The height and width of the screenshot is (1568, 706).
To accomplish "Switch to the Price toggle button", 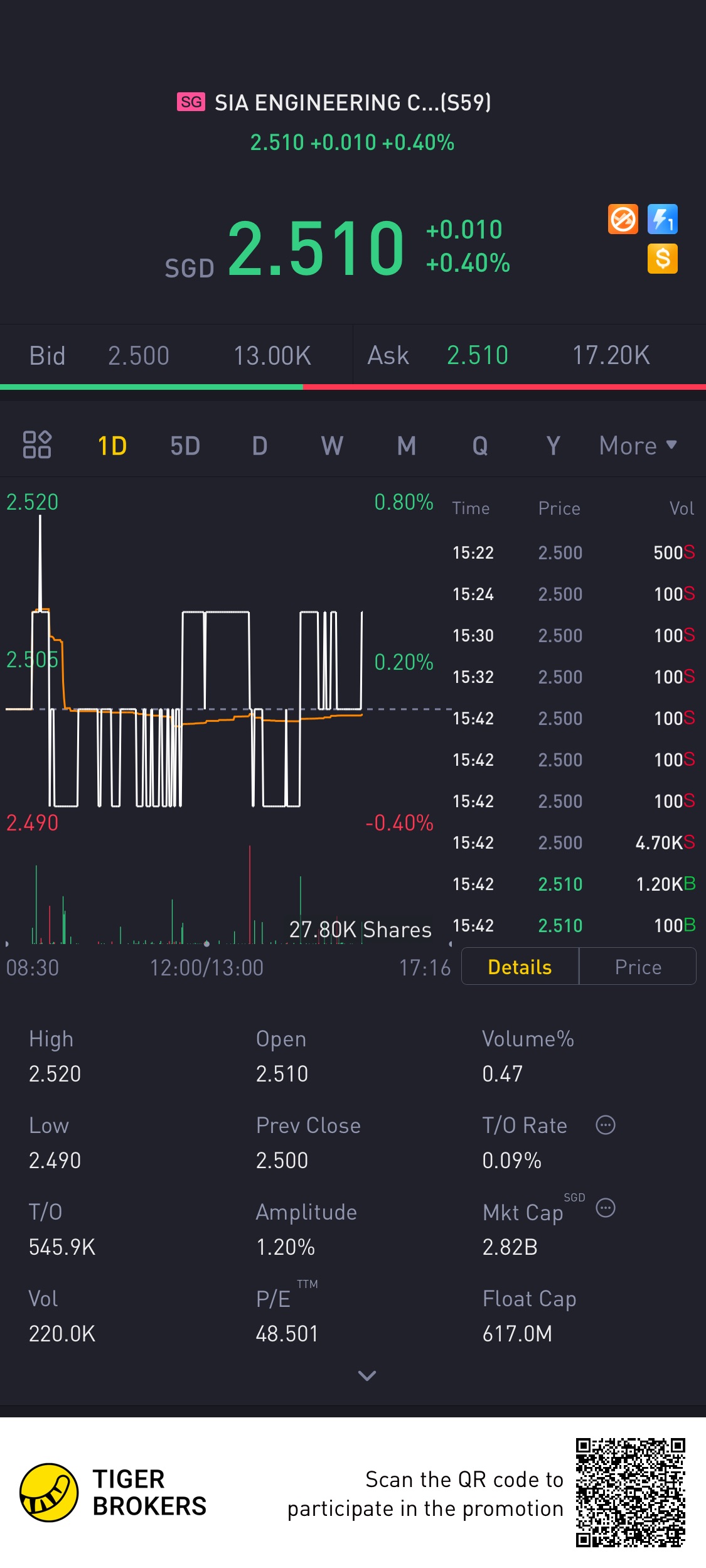I will (638, 967).
